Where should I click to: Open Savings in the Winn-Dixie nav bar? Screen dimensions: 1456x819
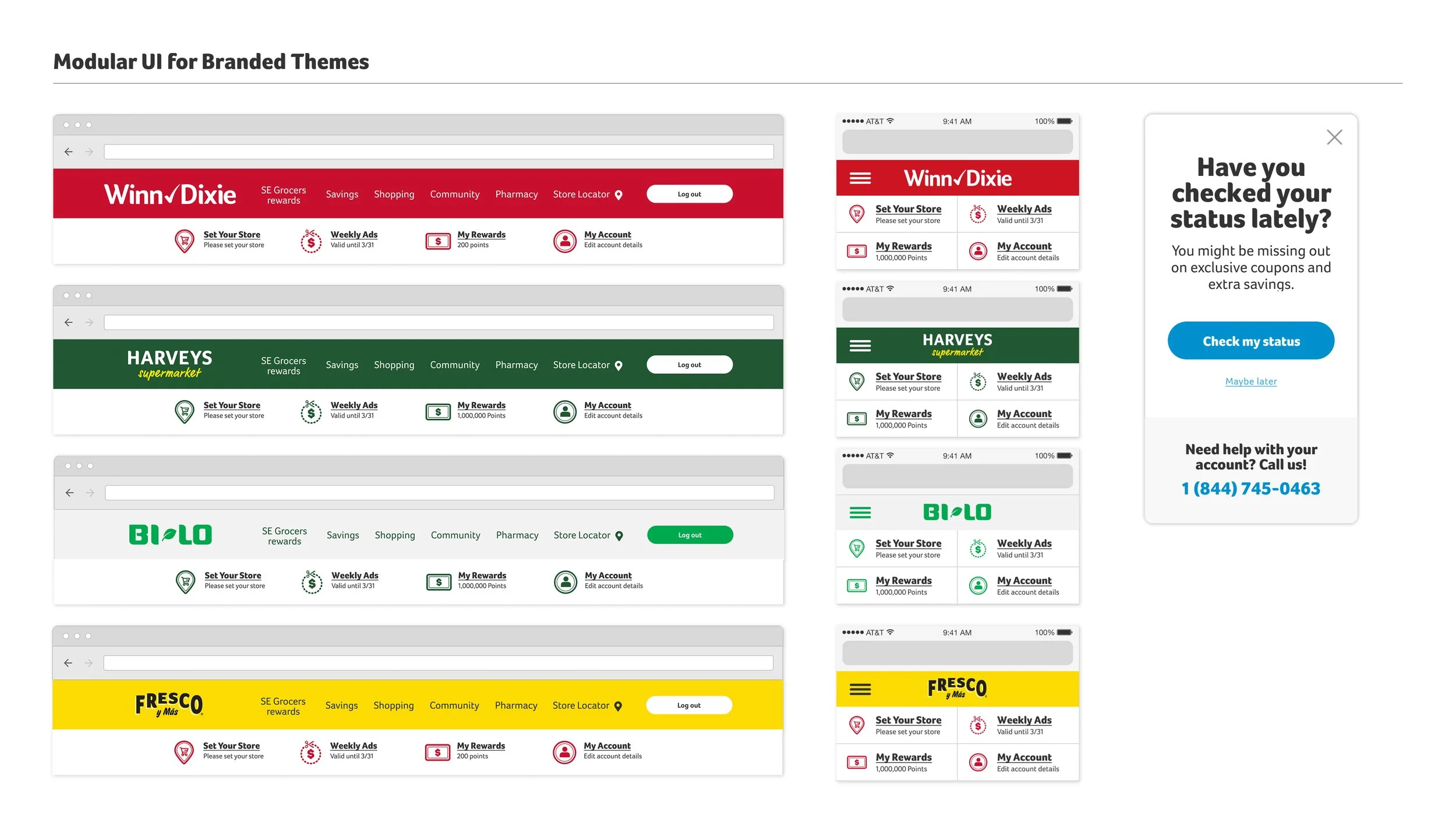pyautogui.click(x=342, y=195)
